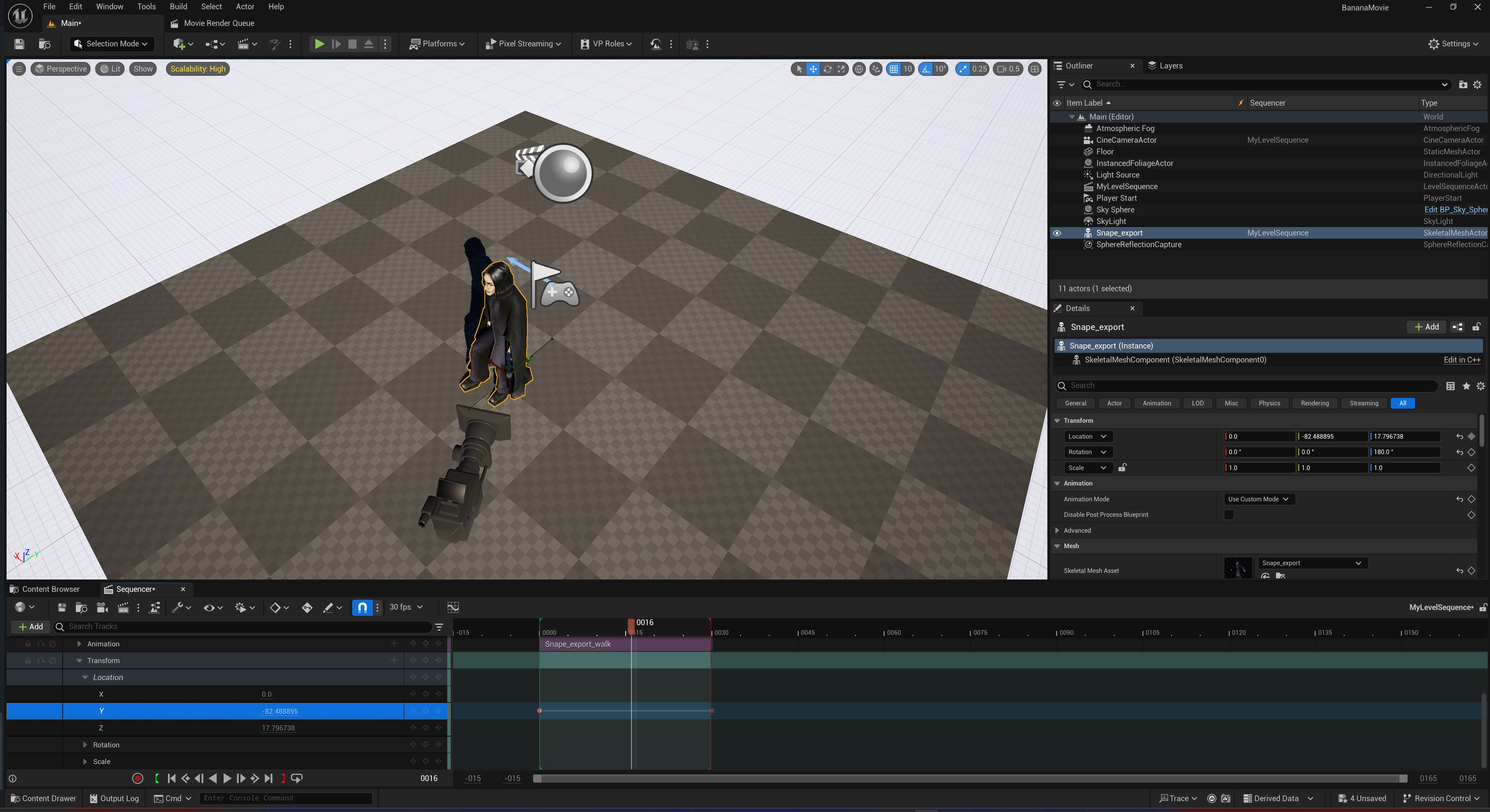Open the Animation Mode dropdown
The width and height of the screenshot is (1490, 812).
tap(1259, 499)
